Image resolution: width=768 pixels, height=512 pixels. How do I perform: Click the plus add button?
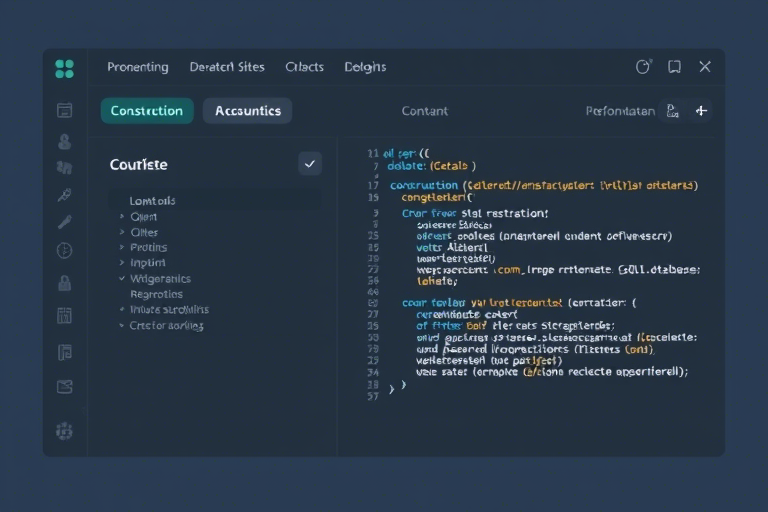pos(701,111)
